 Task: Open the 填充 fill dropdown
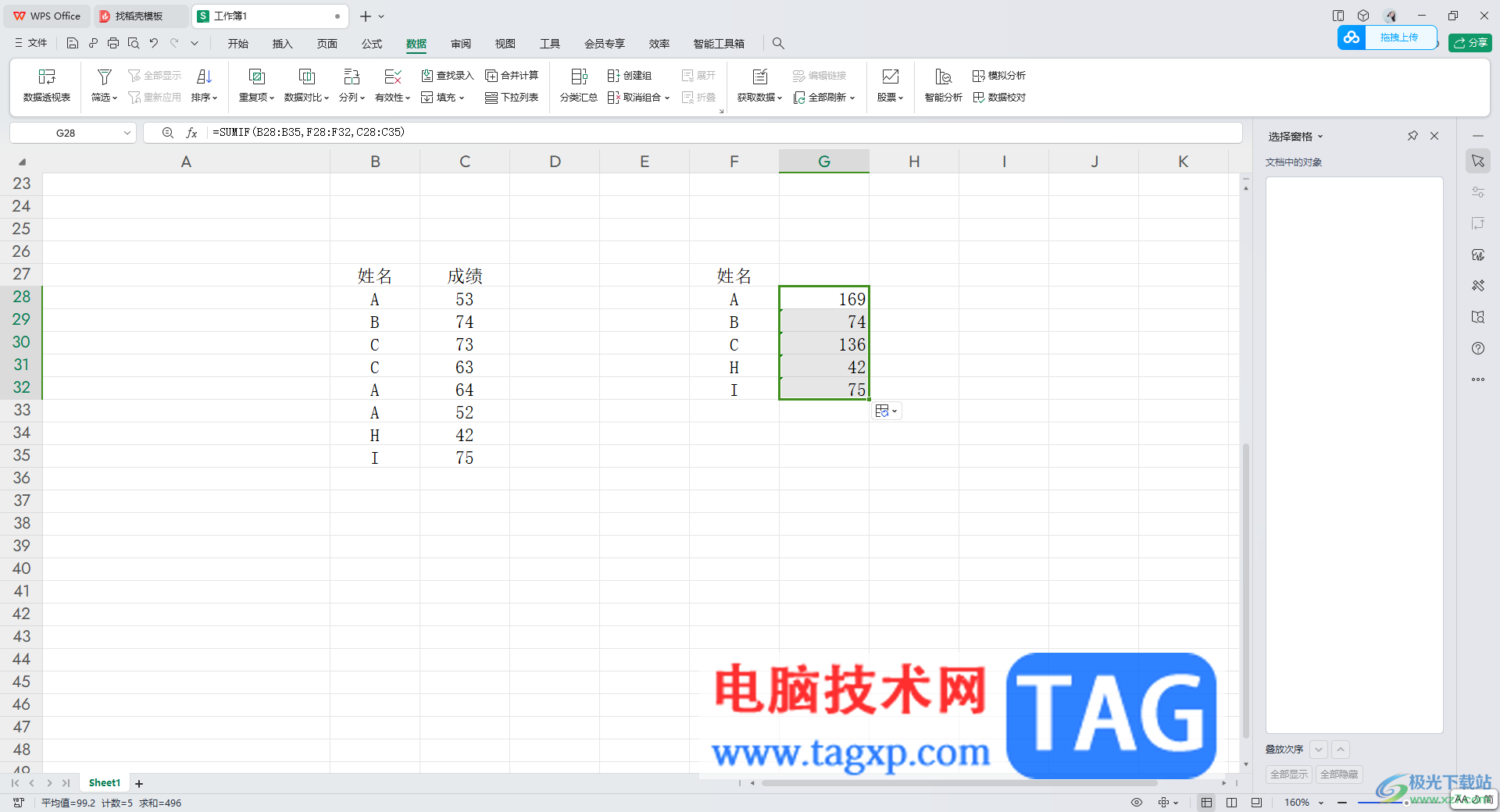point(444,98)
